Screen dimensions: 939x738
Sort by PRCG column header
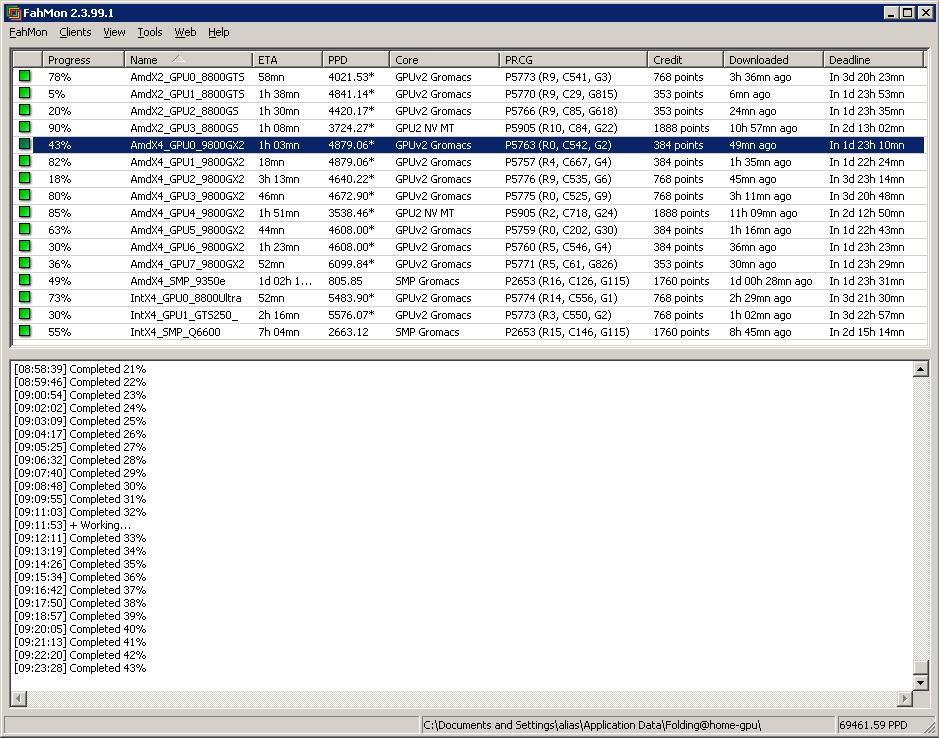click(x=574, y=60)
